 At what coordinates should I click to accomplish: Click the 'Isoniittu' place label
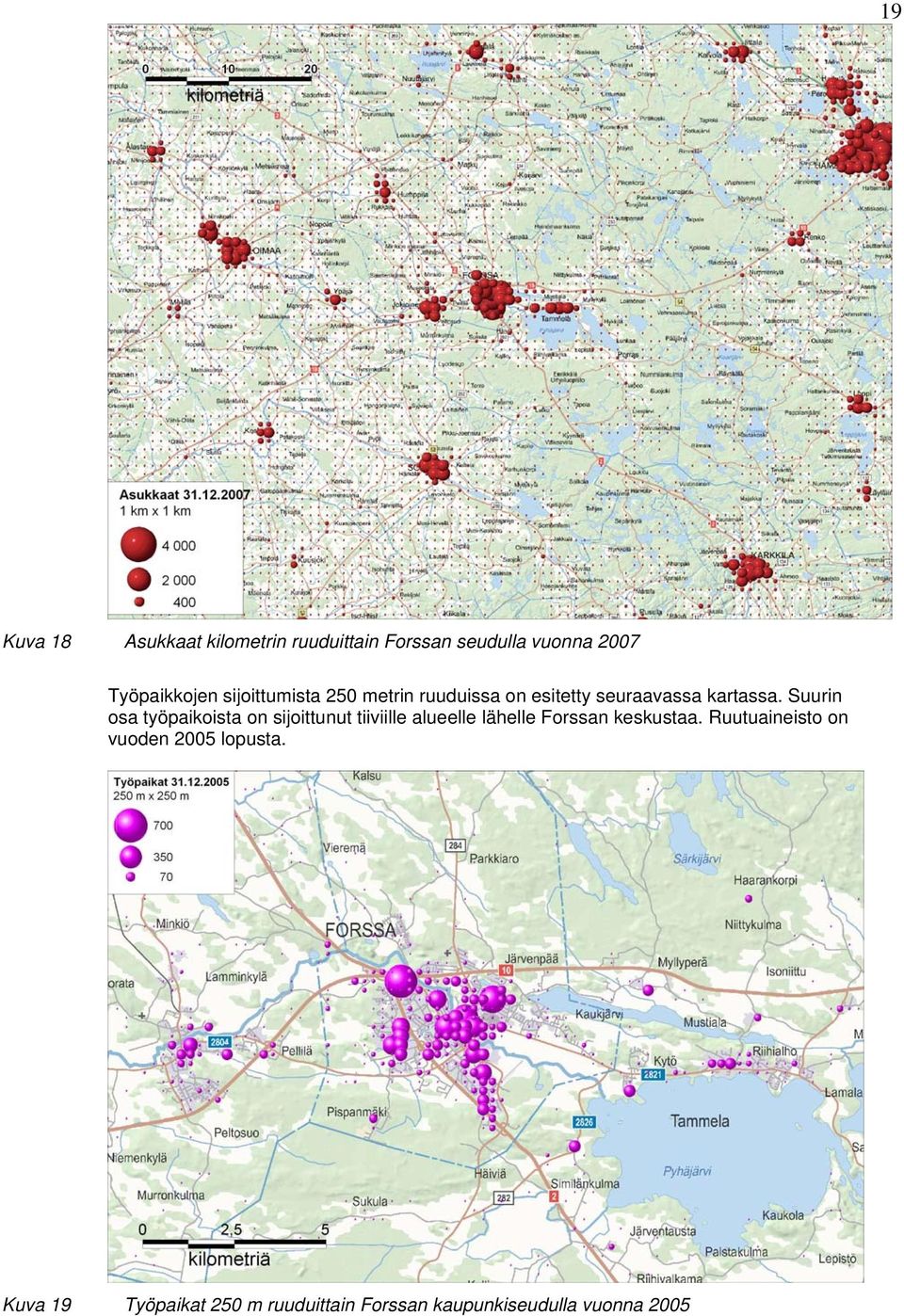(785, 971)
